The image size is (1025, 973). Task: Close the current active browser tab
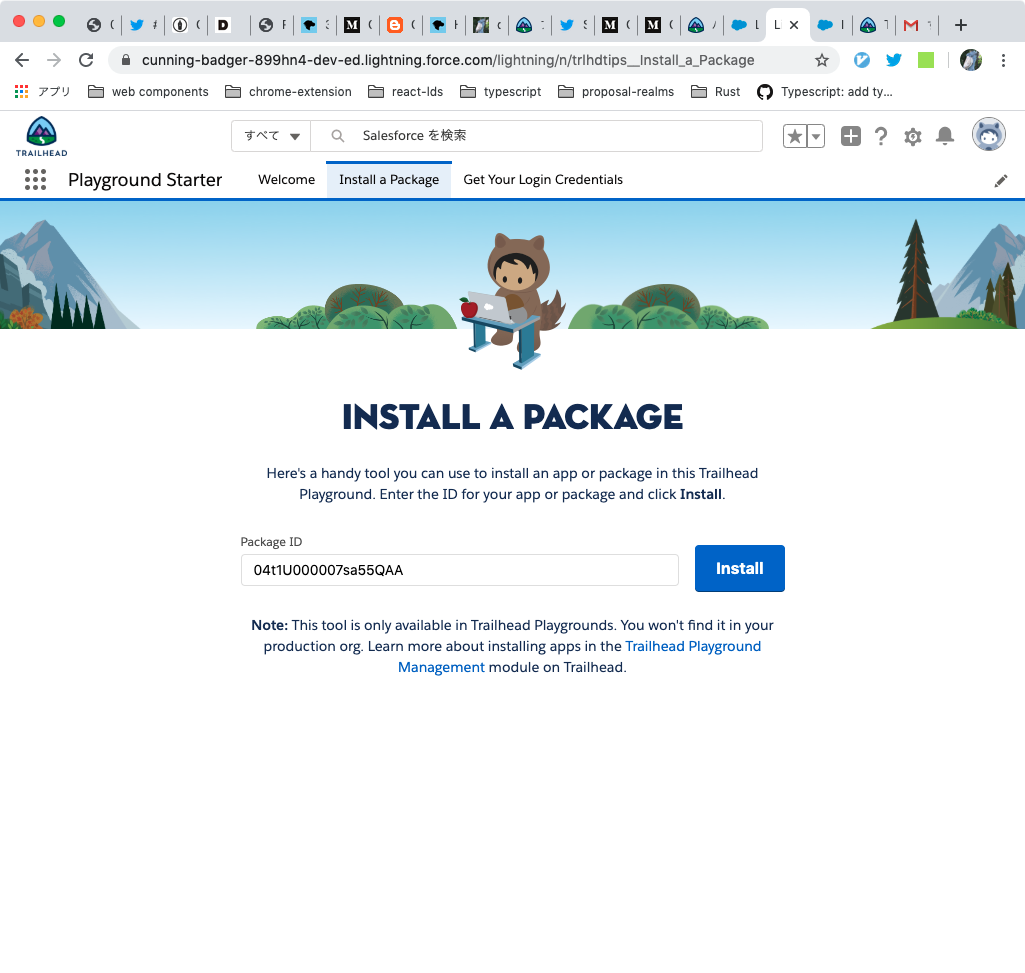[x=794, y=25]
